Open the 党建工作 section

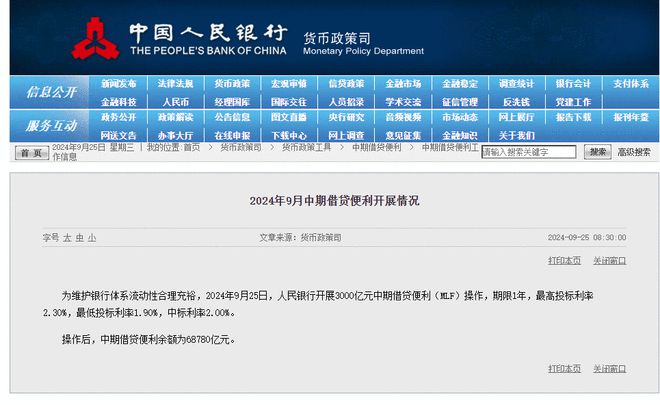tap(574, 102)
